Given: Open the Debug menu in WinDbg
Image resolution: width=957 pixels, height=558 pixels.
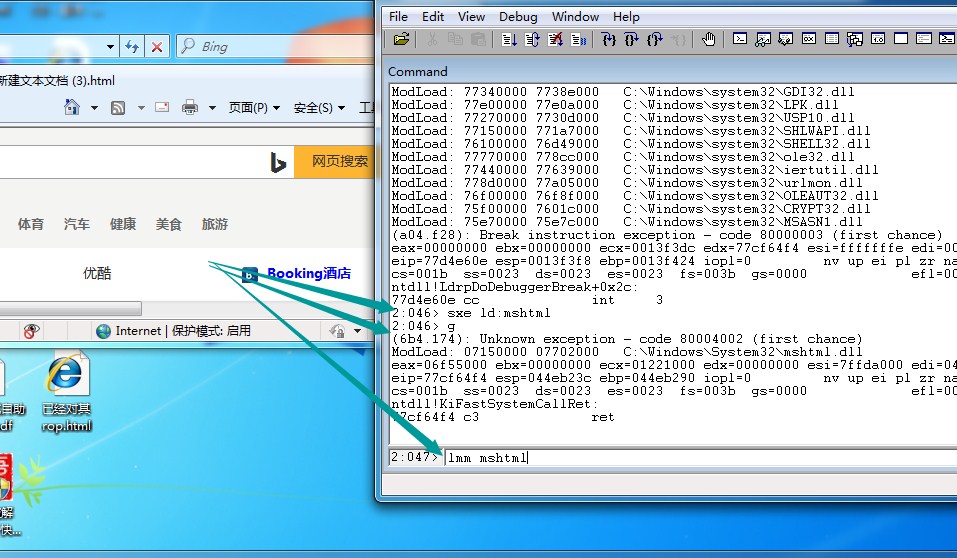Looking at the screenshot, I should pos(518,16).
